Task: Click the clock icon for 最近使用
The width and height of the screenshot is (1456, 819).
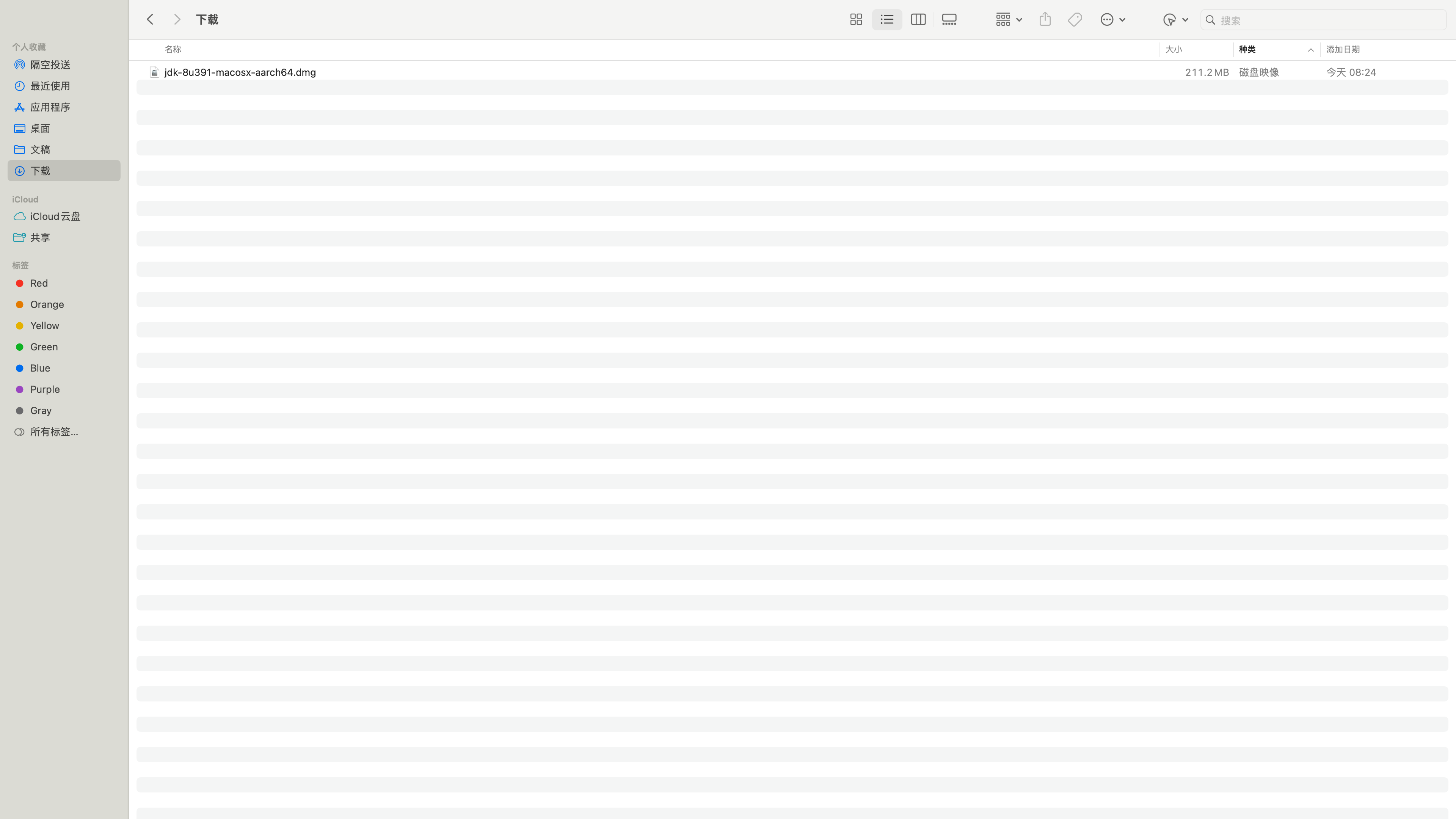Action: [x=19, y=86]
